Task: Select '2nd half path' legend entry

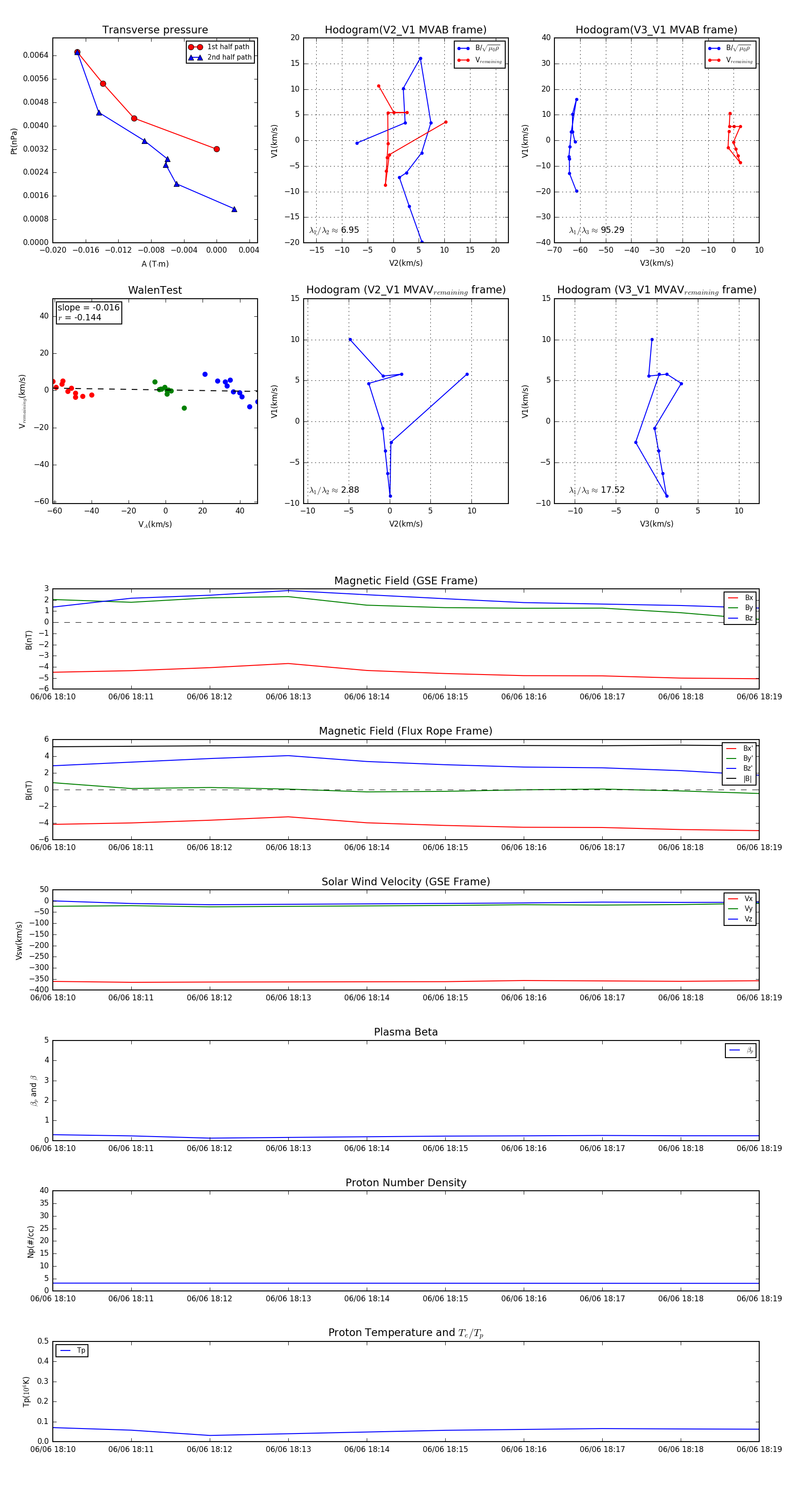Action: point(220,57)
